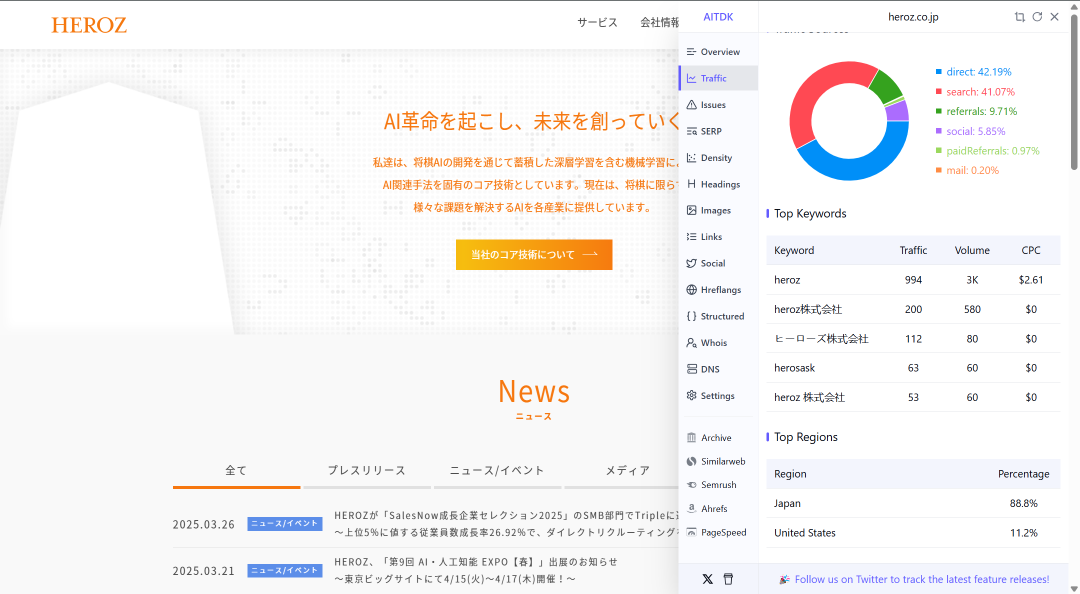Open the Density section
The width and height of the screenshot is (1080, 594).
(x=718, y=158)
